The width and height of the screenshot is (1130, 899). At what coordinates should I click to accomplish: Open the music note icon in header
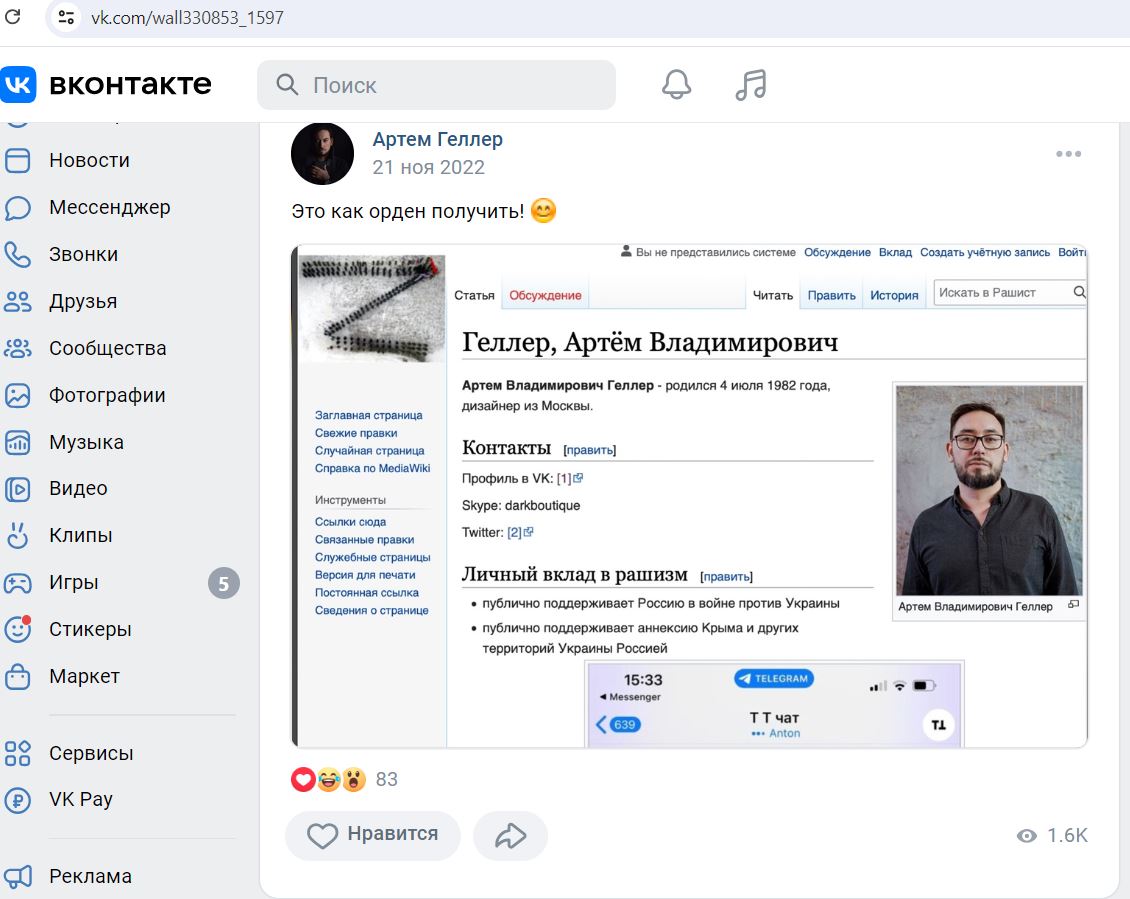click(x=751, y=84)
